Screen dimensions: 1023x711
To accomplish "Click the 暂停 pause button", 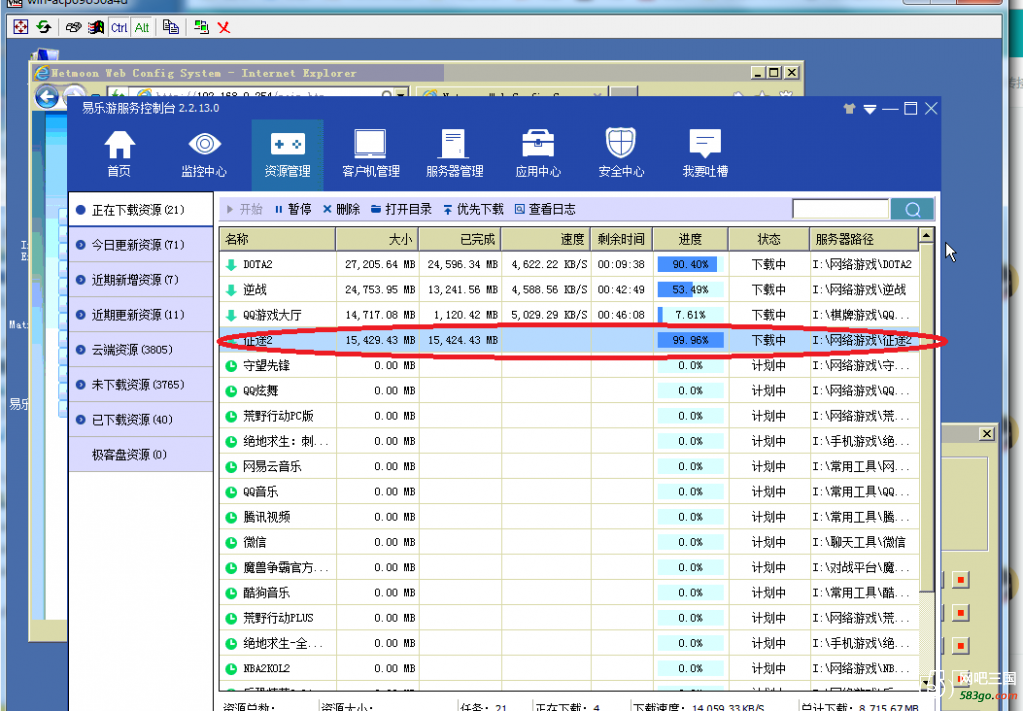I will click(292, 209).
